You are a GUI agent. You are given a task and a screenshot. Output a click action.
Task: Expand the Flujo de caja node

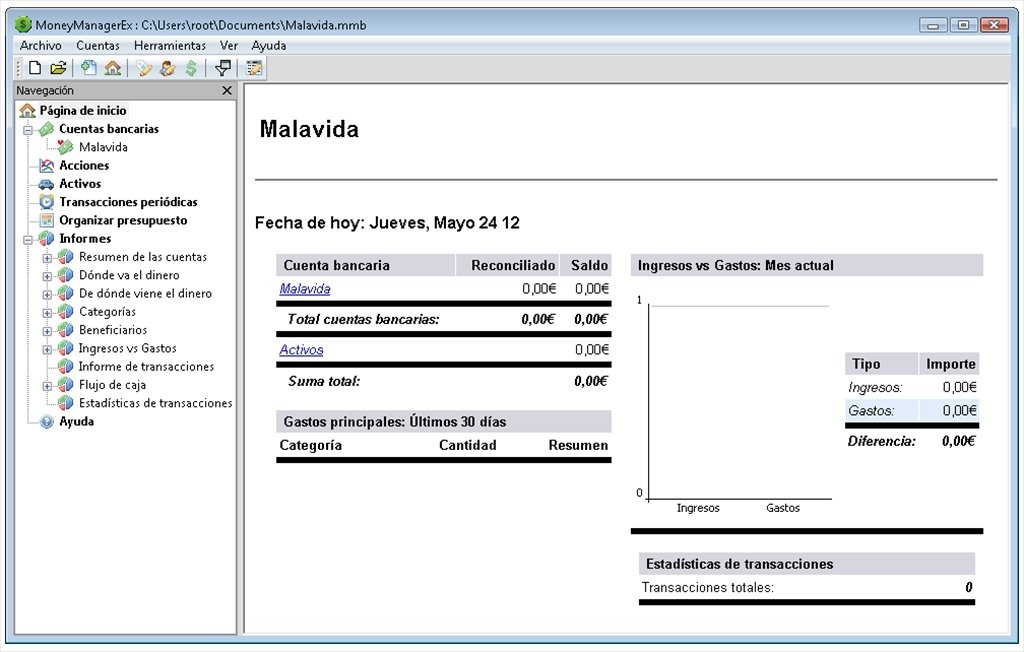47,385
